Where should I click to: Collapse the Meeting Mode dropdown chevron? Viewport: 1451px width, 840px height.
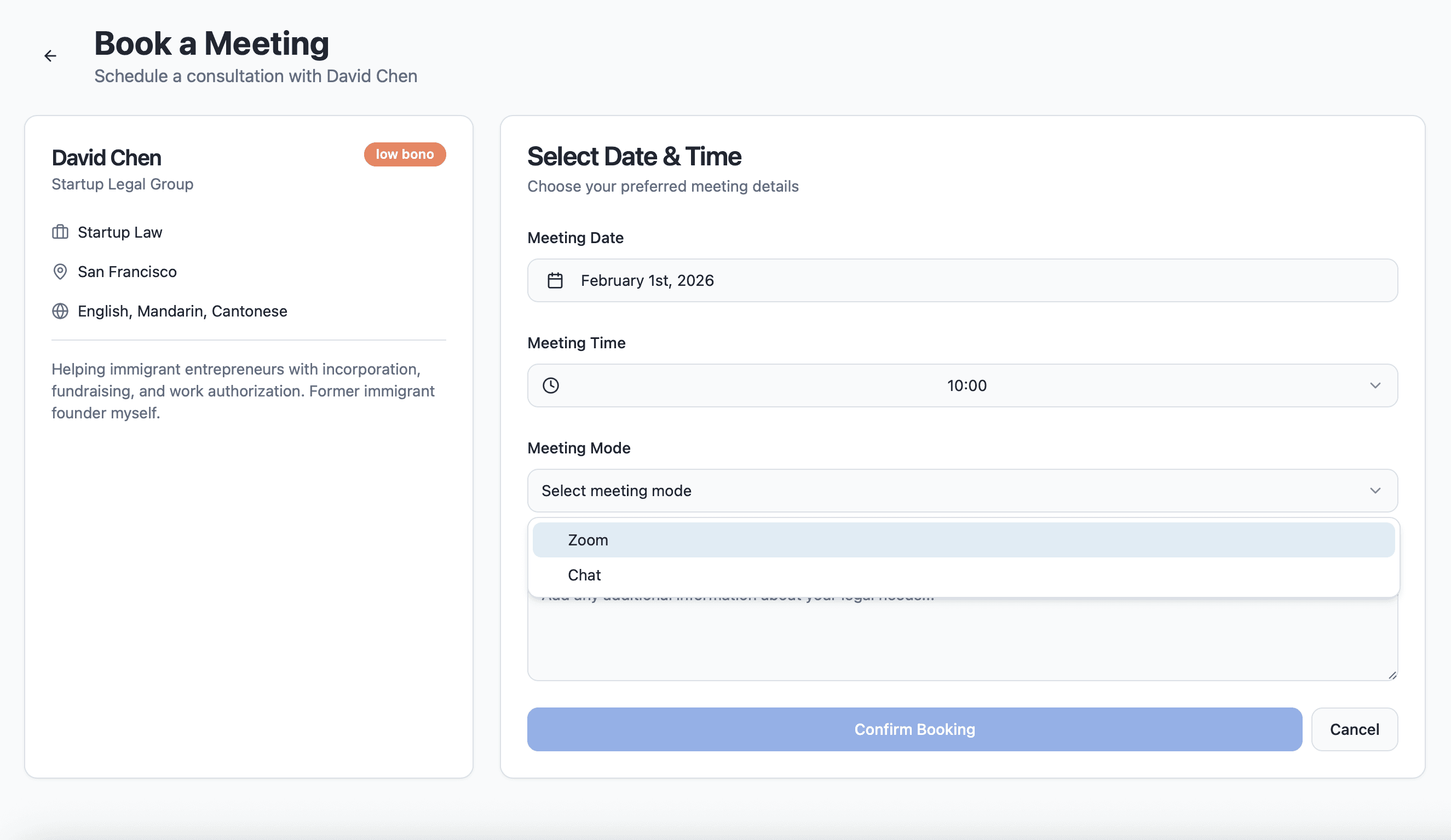coord(1374,491)
